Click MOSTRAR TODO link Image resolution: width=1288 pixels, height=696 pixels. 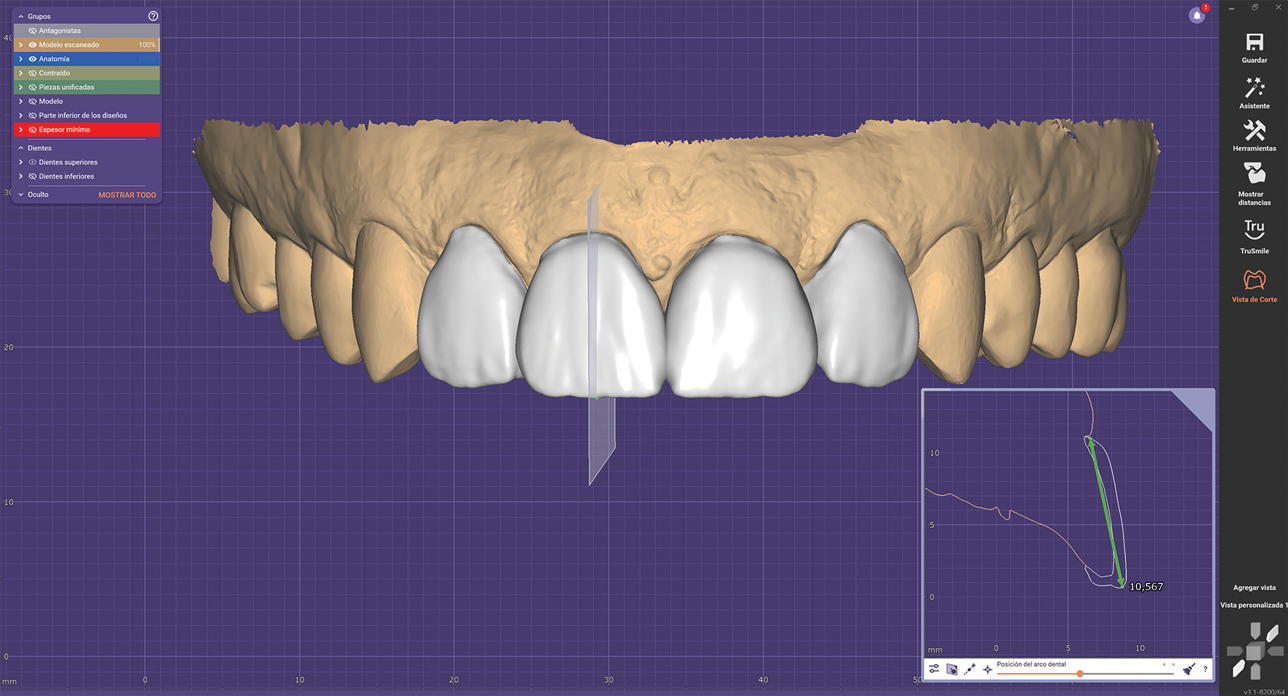coord(127,195)
